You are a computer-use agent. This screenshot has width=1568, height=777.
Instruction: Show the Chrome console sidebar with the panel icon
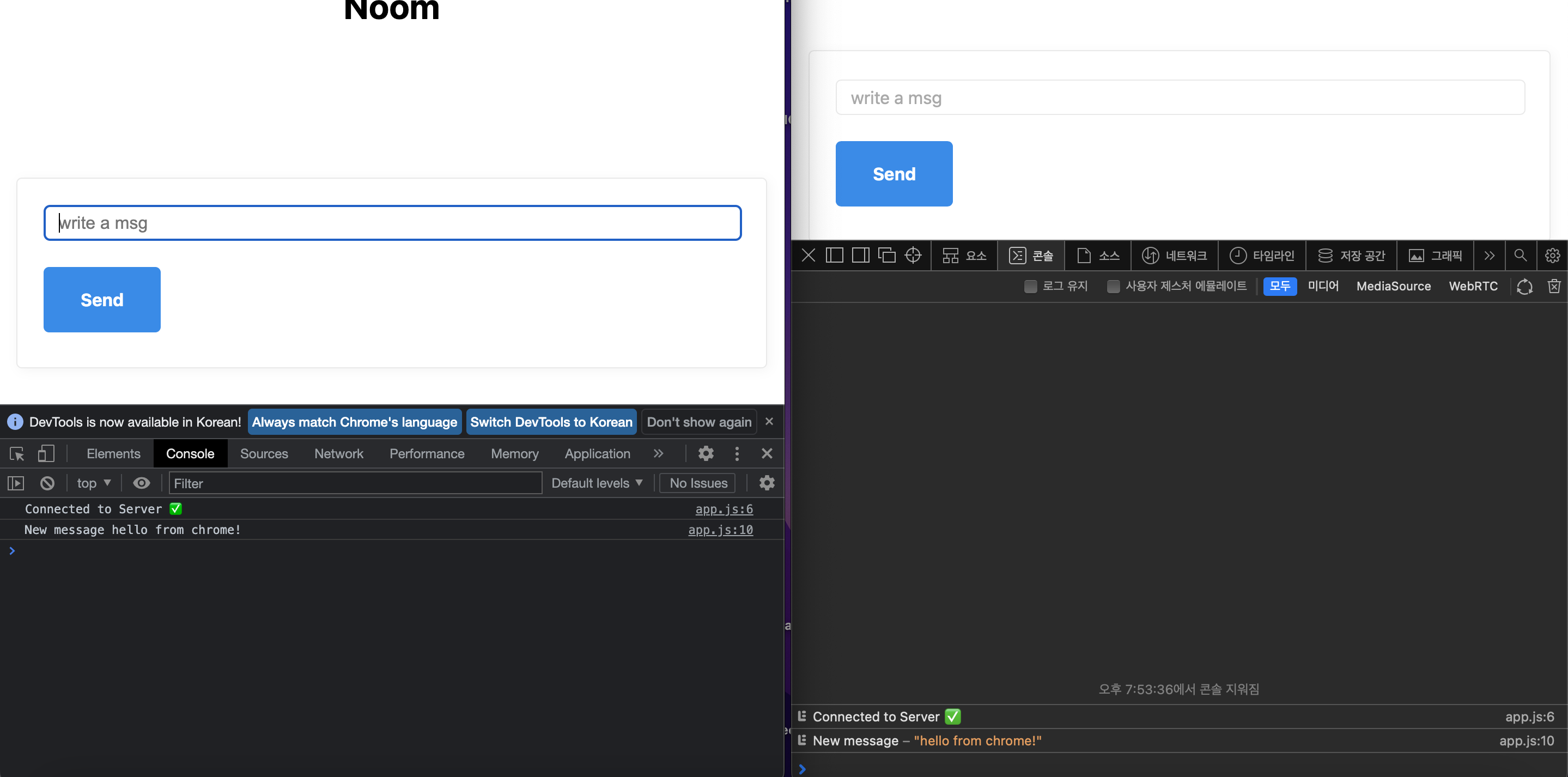pos(16,483)
